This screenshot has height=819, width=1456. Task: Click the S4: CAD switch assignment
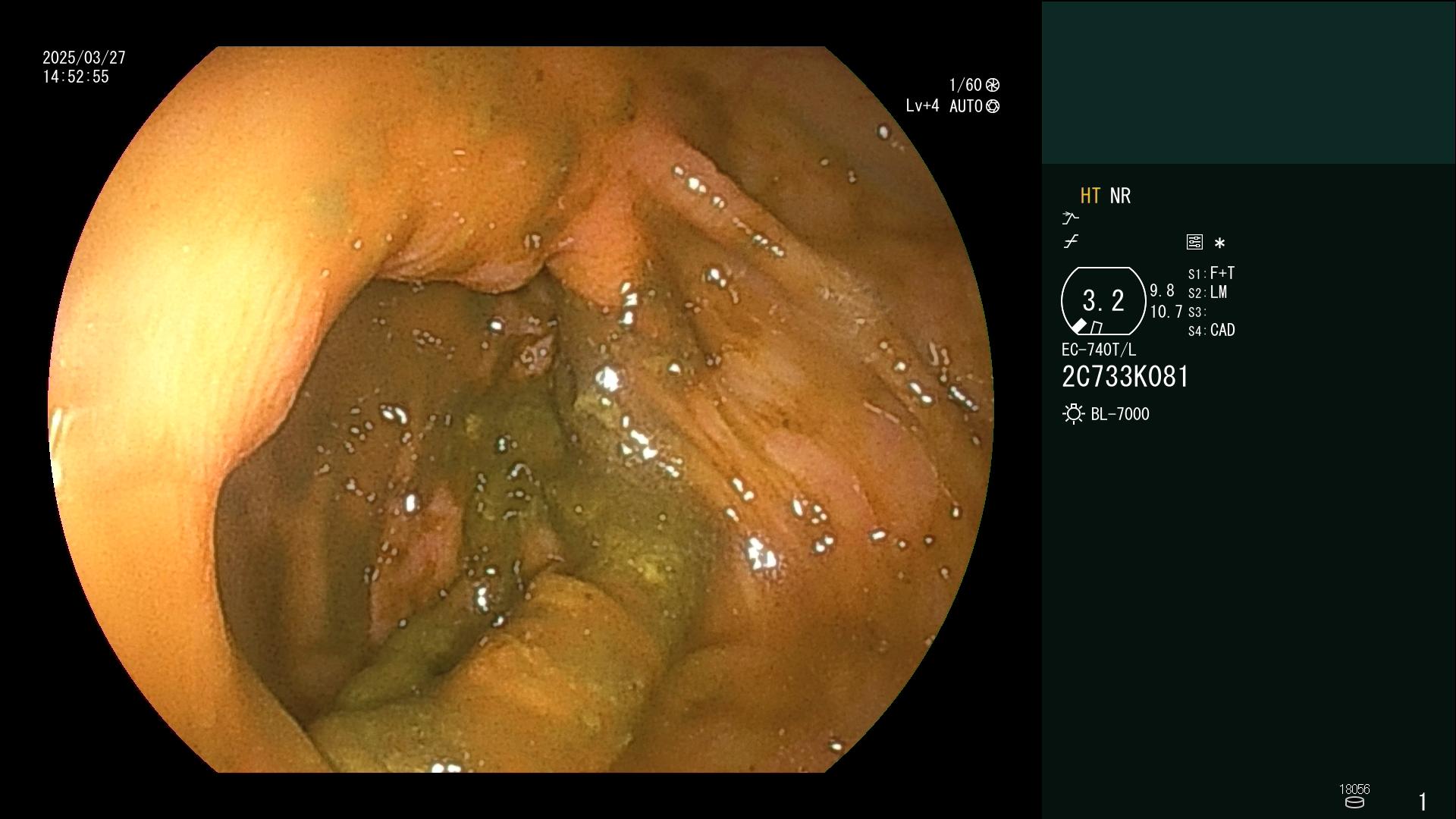click(x=1211, y=331)
